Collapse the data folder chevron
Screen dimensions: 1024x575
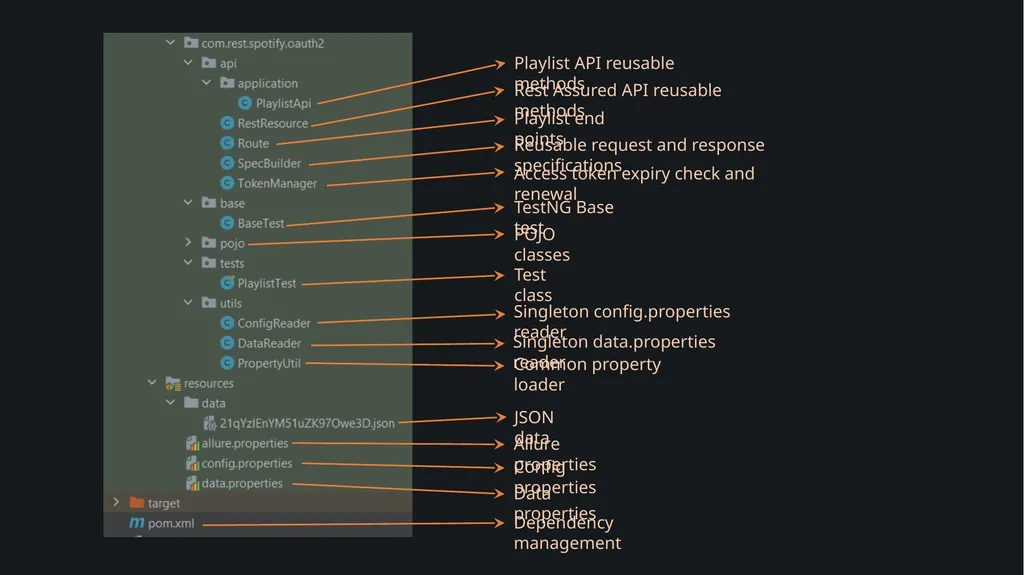[170, 402]
